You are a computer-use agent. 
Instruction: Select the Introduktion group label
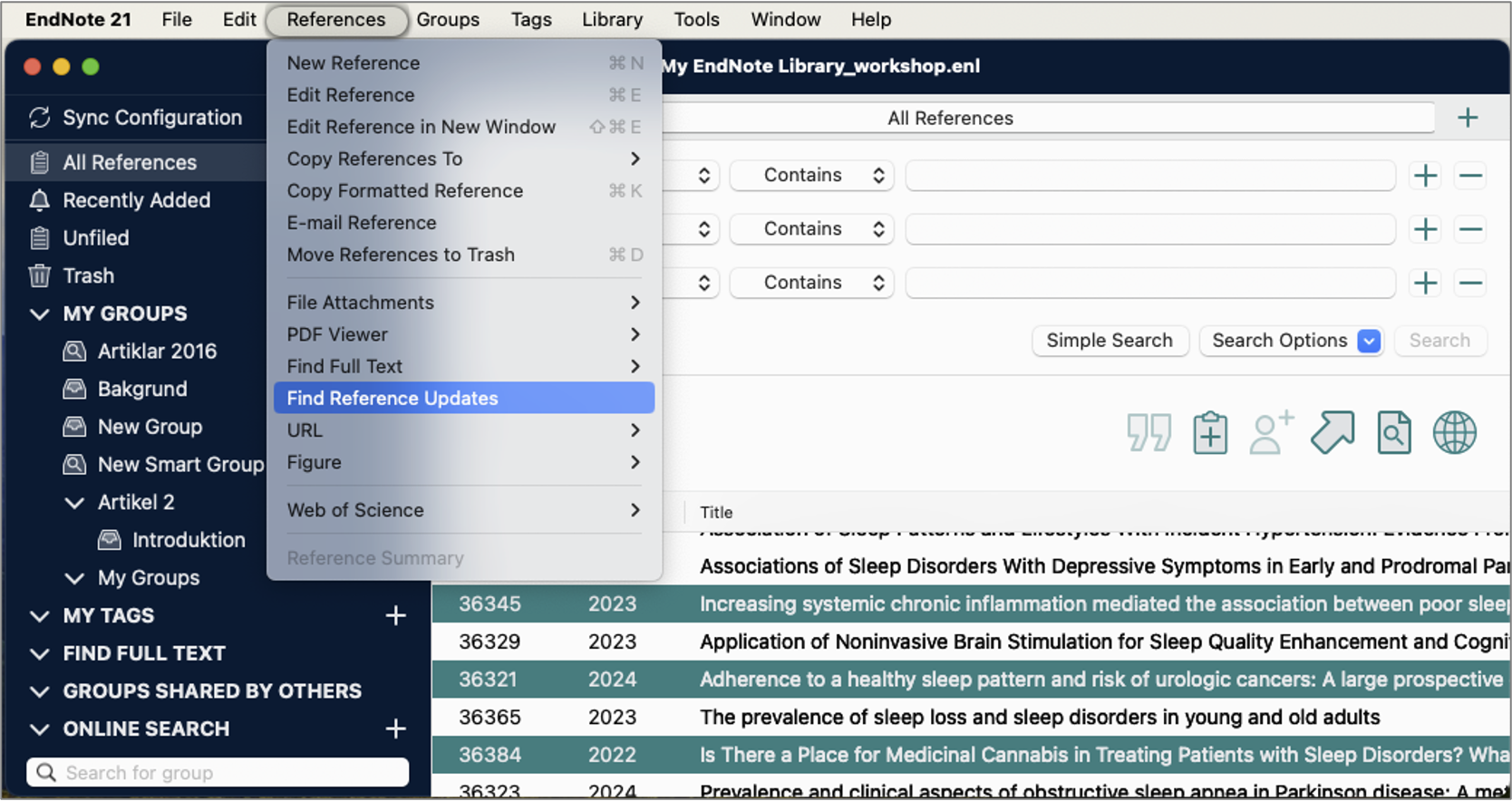click(189, 540)
